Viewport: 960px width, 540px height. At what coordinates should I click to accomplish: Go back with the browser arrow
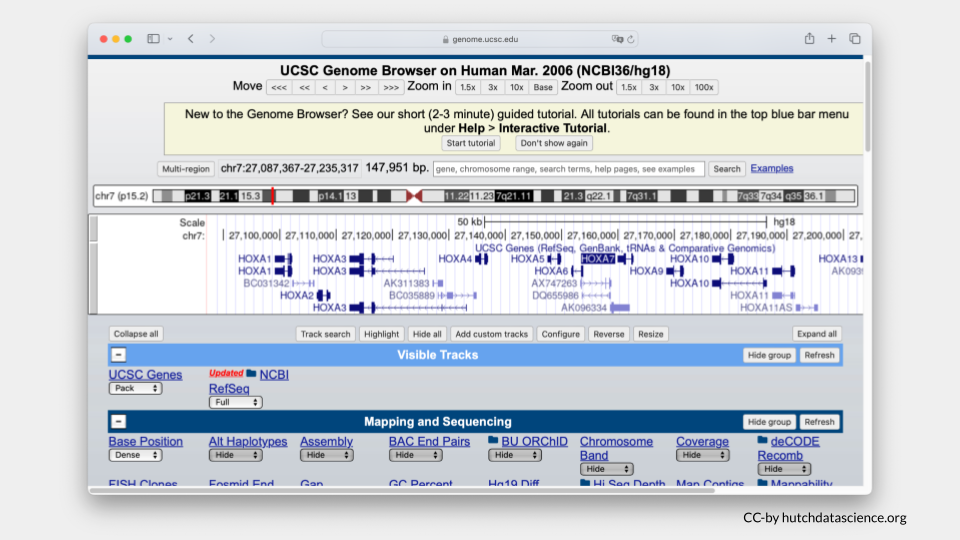point(191,39)
